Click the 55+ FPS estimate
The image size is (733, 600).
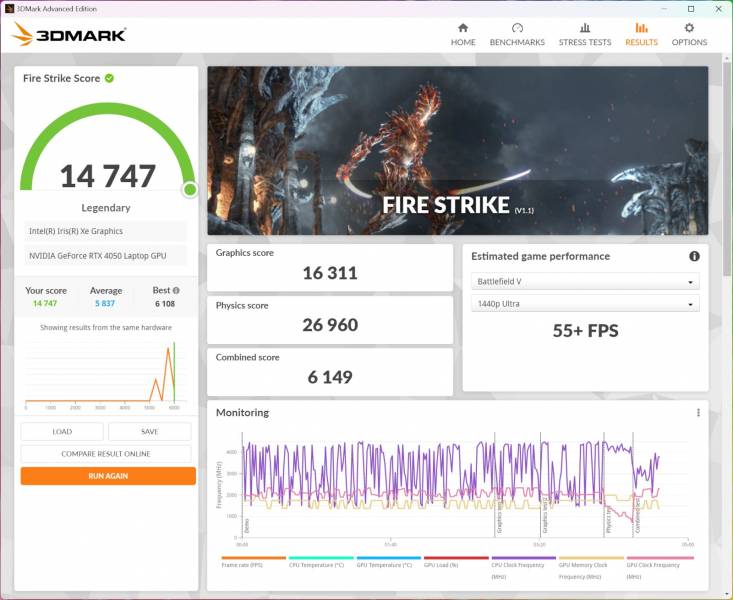(x=585, y=331)
